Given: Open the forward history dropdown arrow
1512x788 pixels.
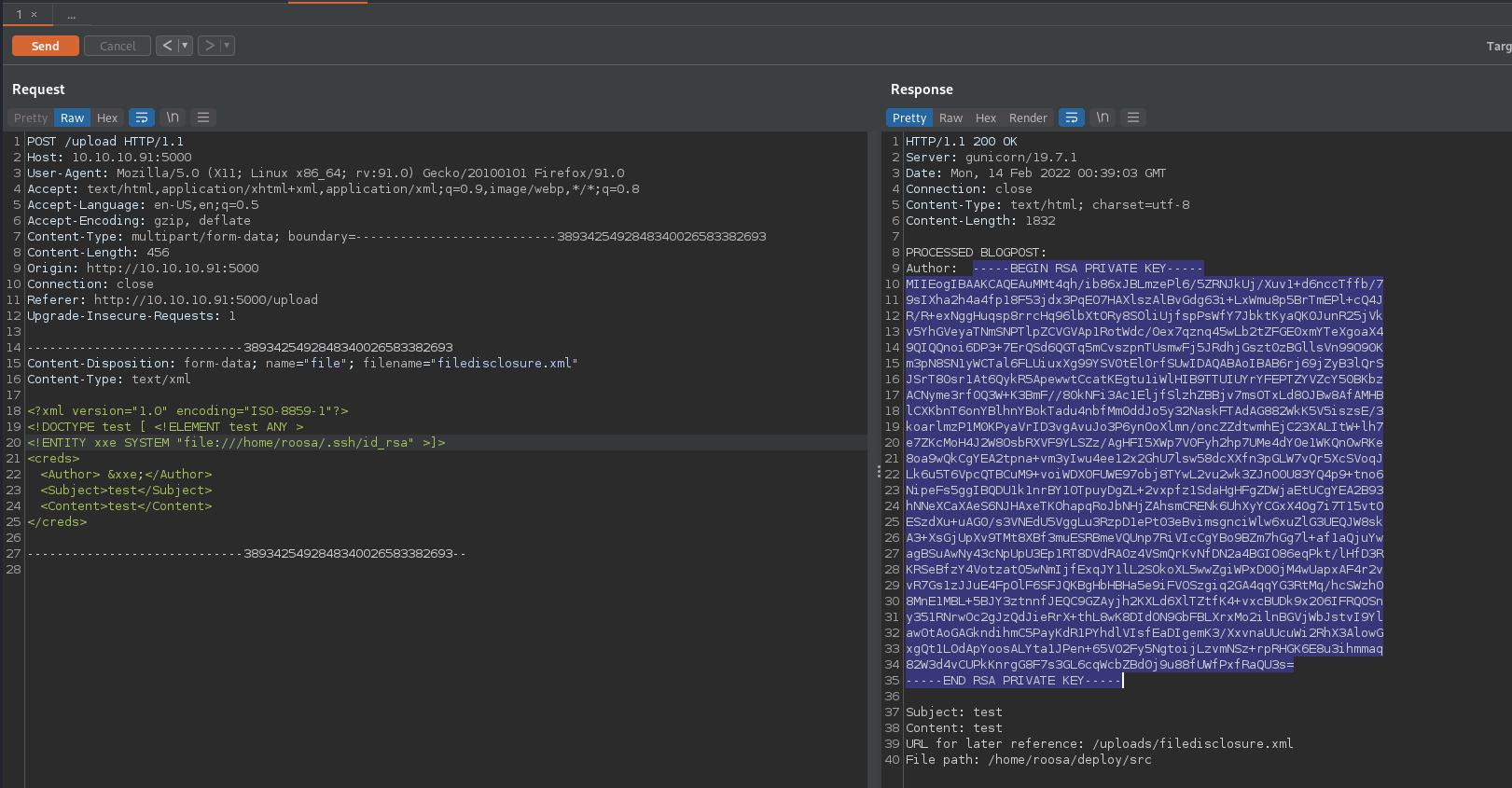Looking at the screenshot, I should (x=227, y=45).
